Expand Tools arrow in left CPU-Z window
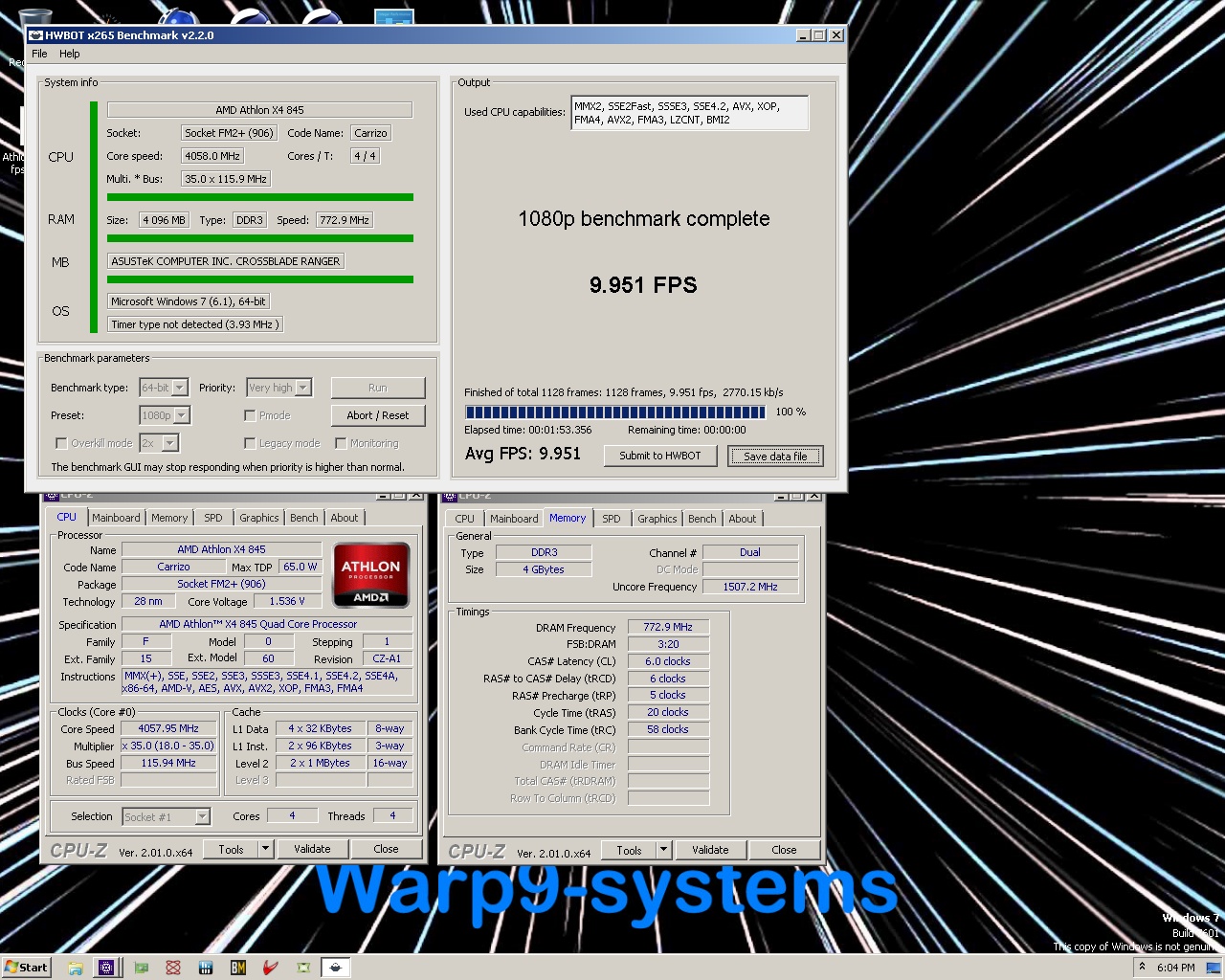Image resolution: width=1225 pixels, height=980 pixels. coord(265,849)
